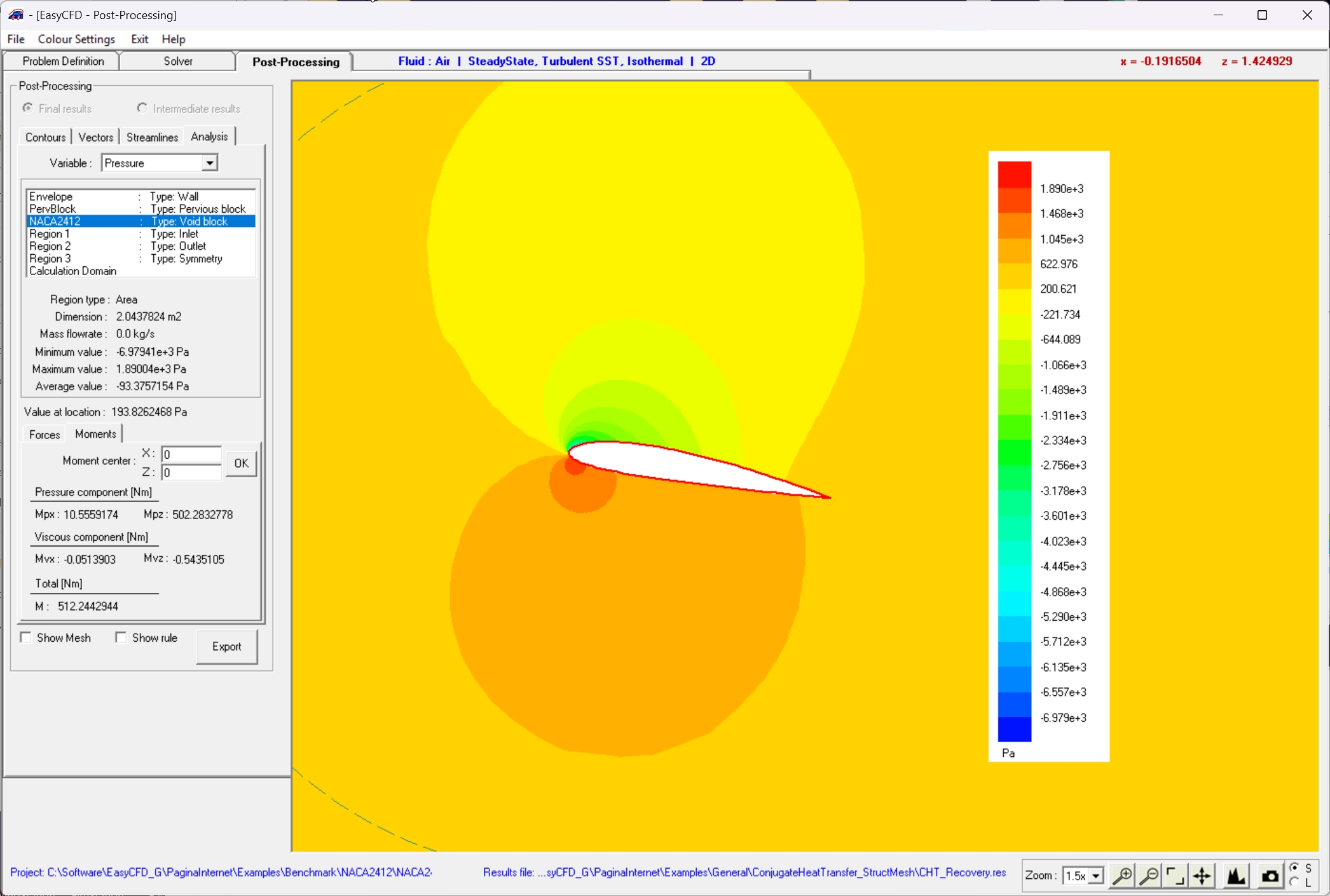
Task: Click the Exit menu item
Action: click(x=139, y=39)
